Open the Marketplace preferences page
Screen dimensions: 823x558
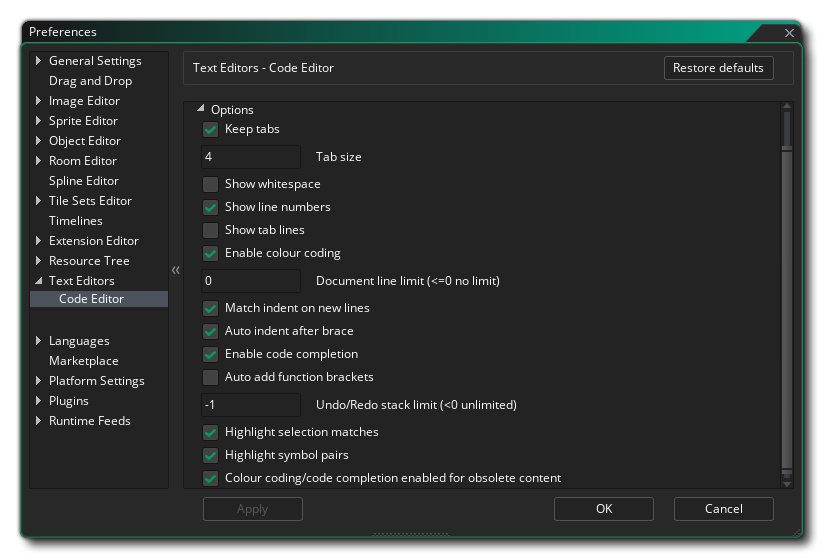click(x=83, y=361)
